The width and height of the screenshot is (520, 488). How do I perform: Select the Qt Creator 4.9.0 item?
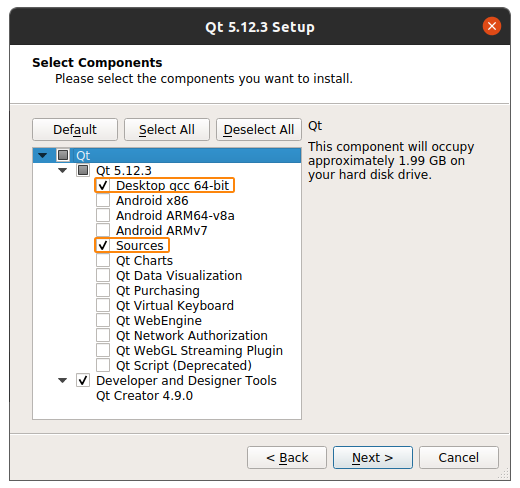pos(144,396)
